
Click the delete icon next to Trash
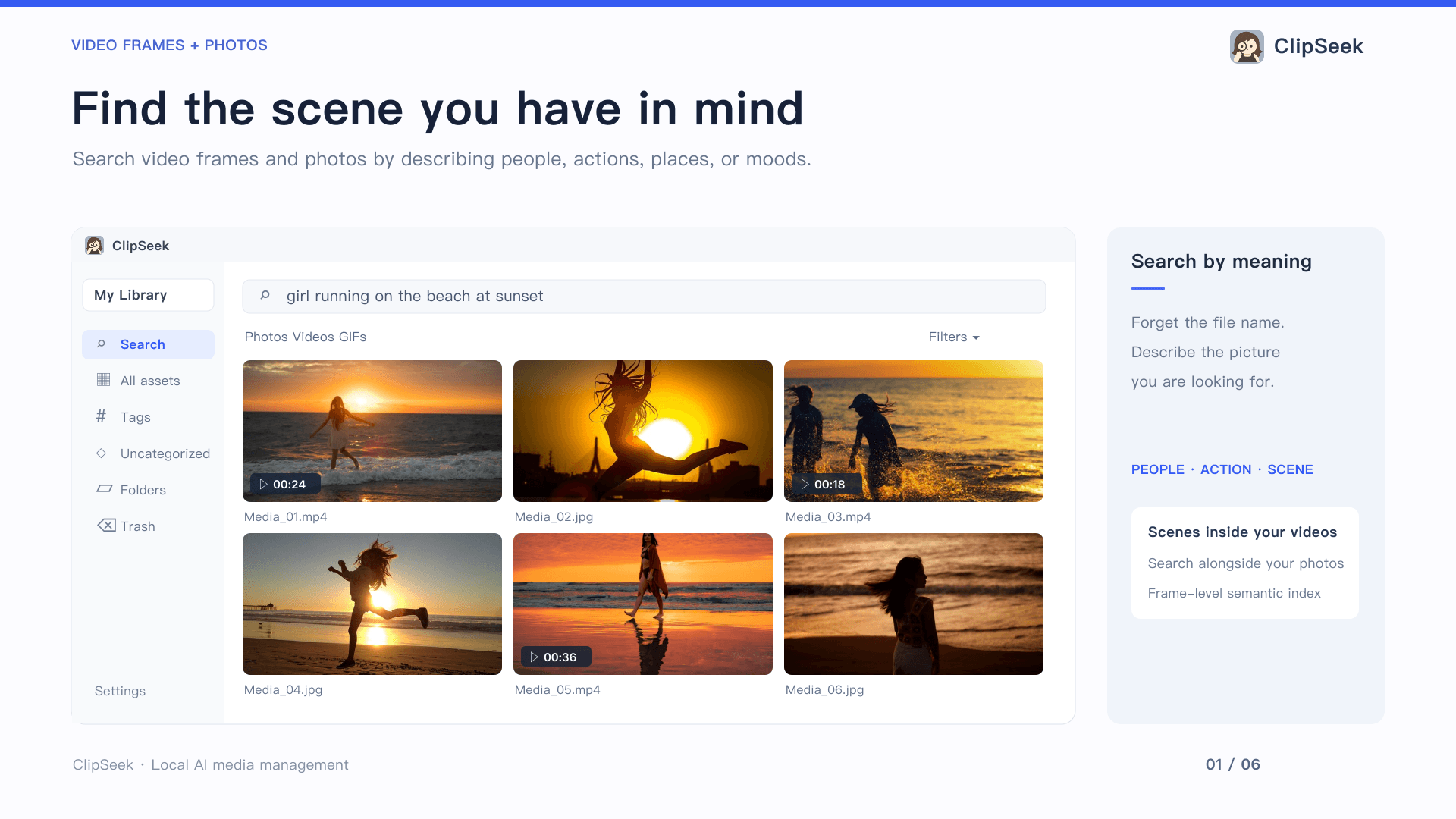pos(106,526)
